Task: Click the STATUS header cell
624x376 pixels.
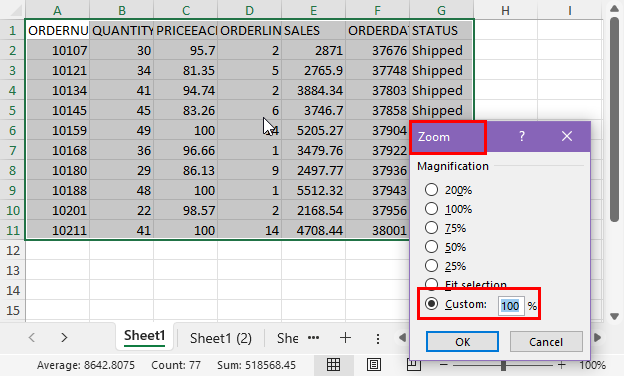Action: point(441,30)
